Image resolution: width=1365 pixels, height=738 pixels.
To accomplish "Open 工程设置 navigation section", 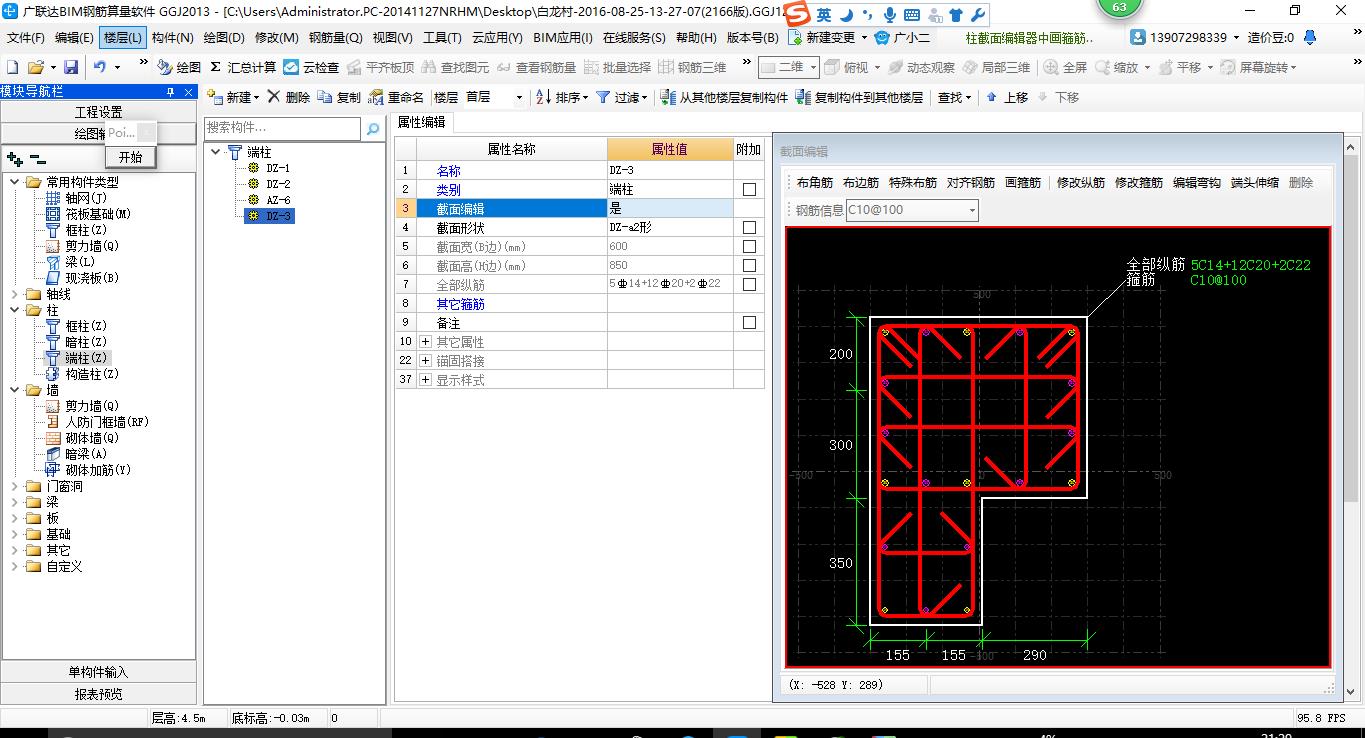I will tap(98, 112).
